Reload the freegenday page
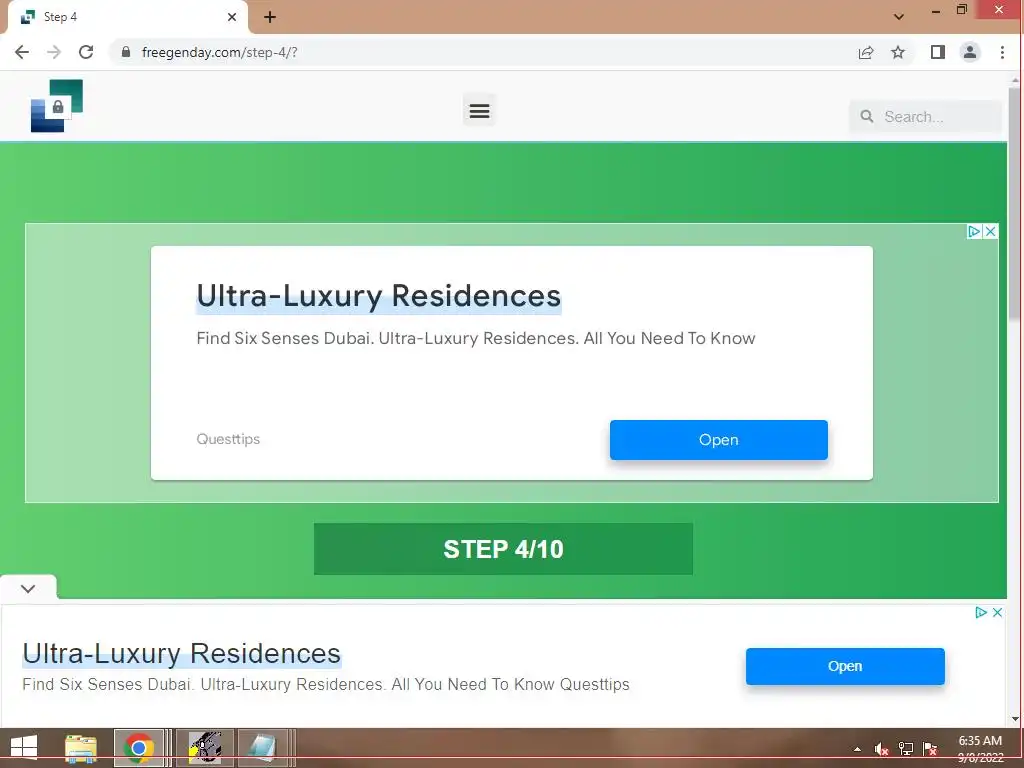The height and width of the screenshot is (768, 1024). click(86, 52)
